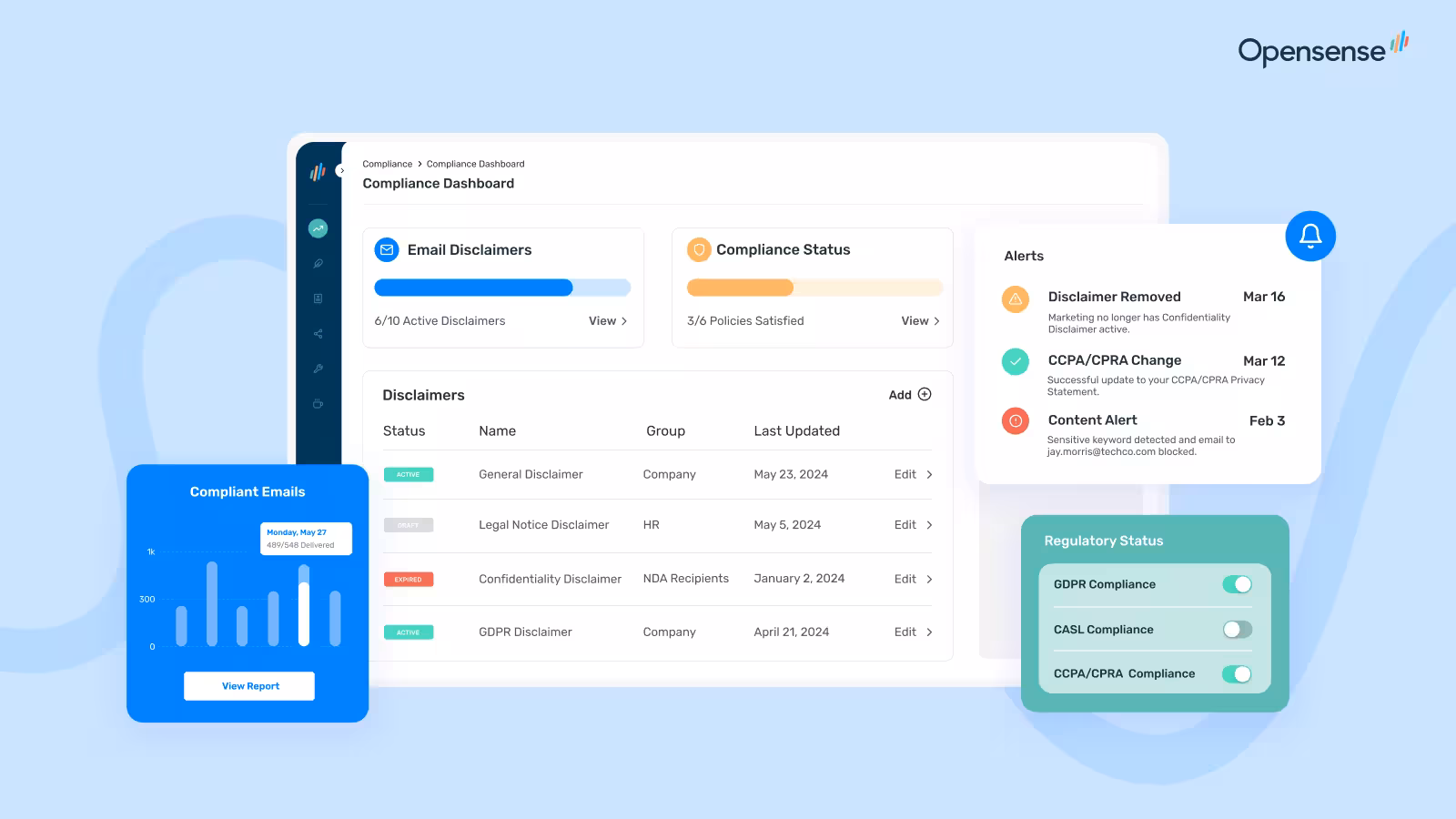1456x819 pixels.
Task: Click the Opensense logo in sidebar
Action: (x=318, y=172)
